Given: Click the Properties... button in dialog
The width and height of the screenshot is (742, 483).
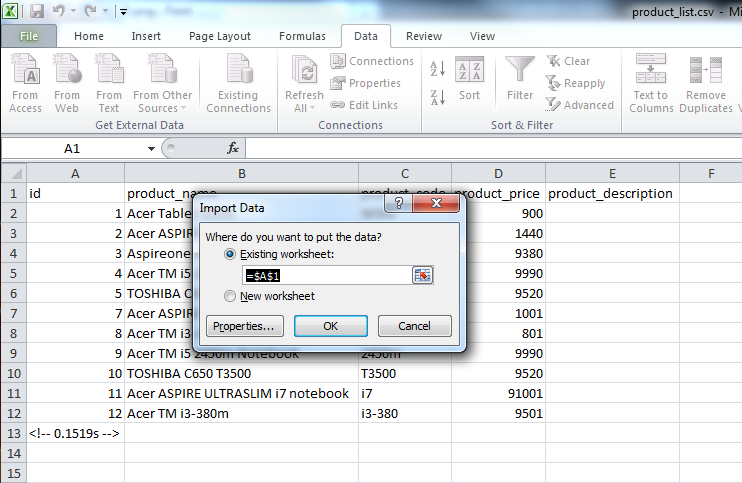Looking at the screenshot, I should [x=246, y=326].
